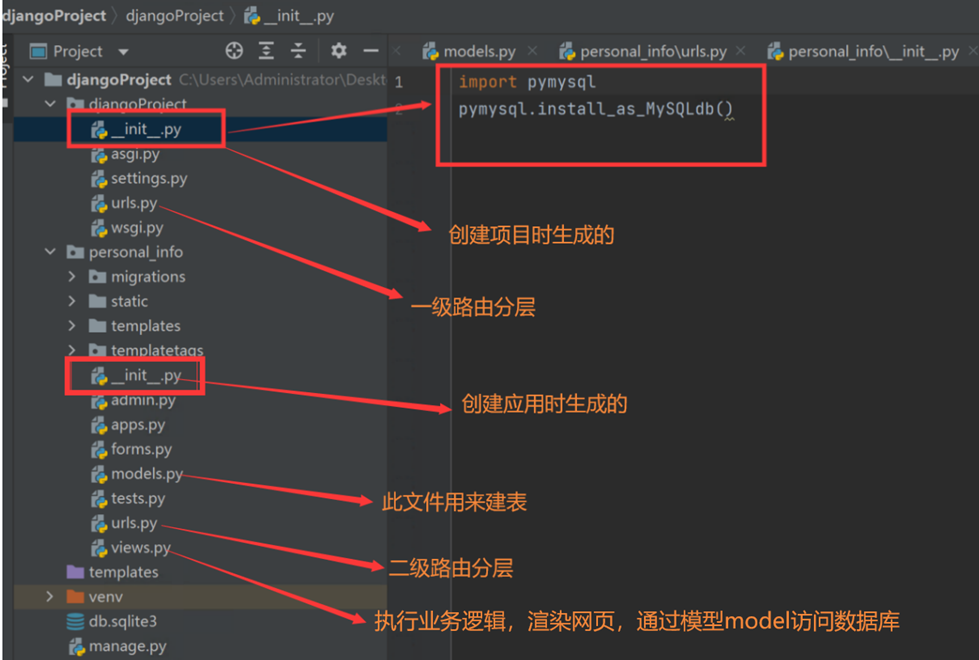The width and height of the screenshot is (979, 660).
Task: Close the models.py editor tab
Action: [533, 51]
